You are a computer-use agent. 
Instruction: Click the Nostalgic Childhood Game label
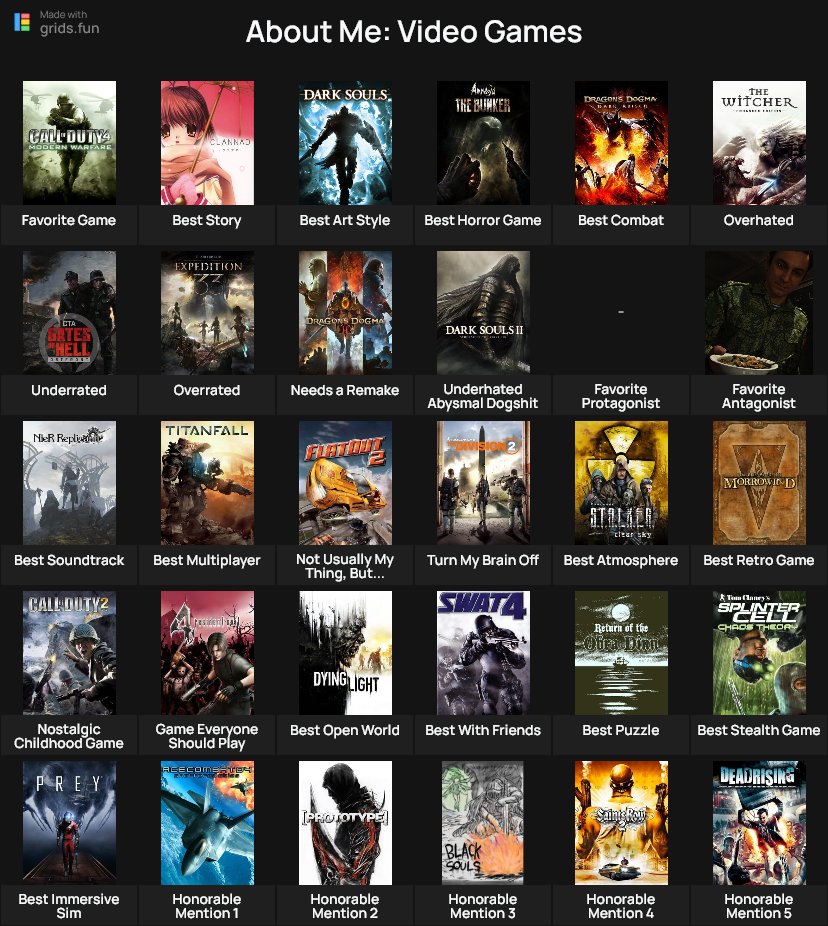[69, 736]
